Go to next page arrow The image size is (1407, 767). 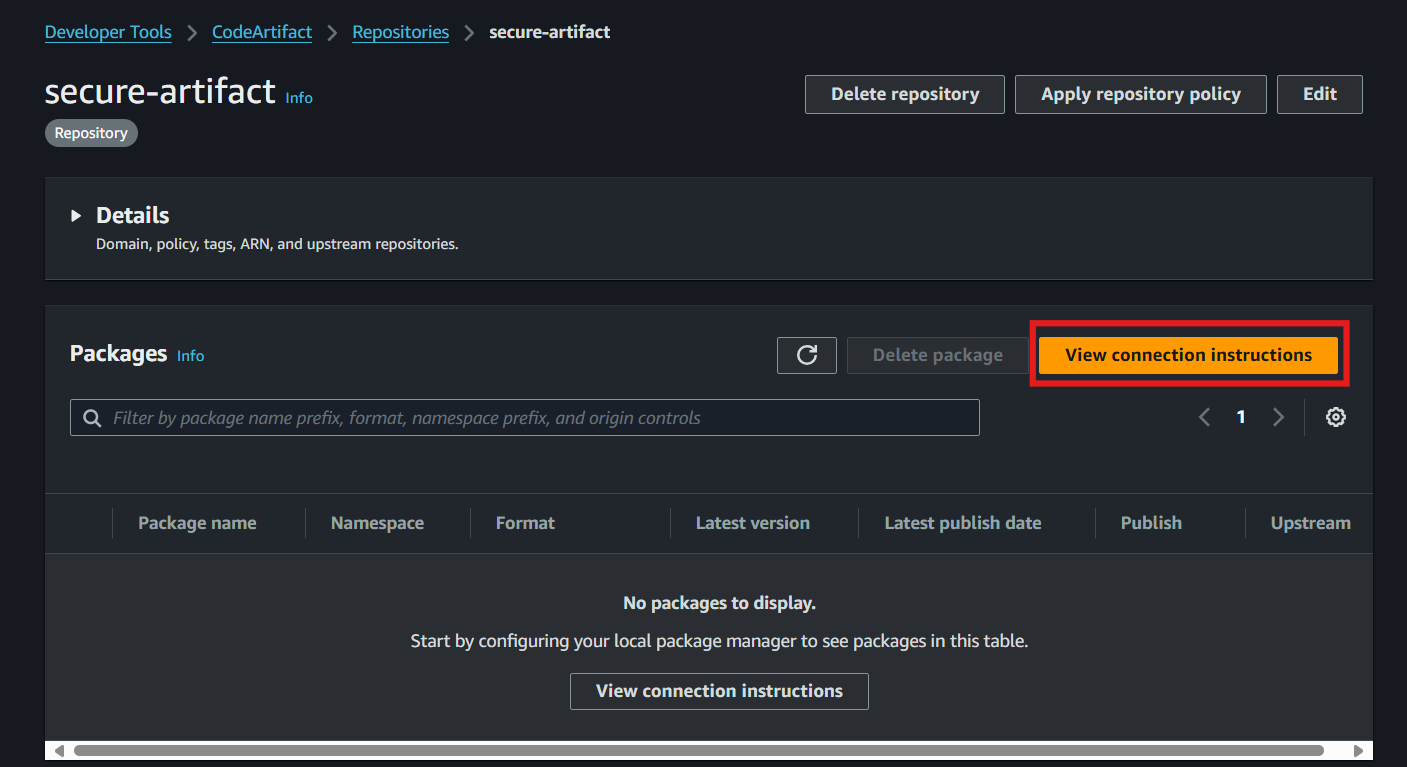[1278, 418]
